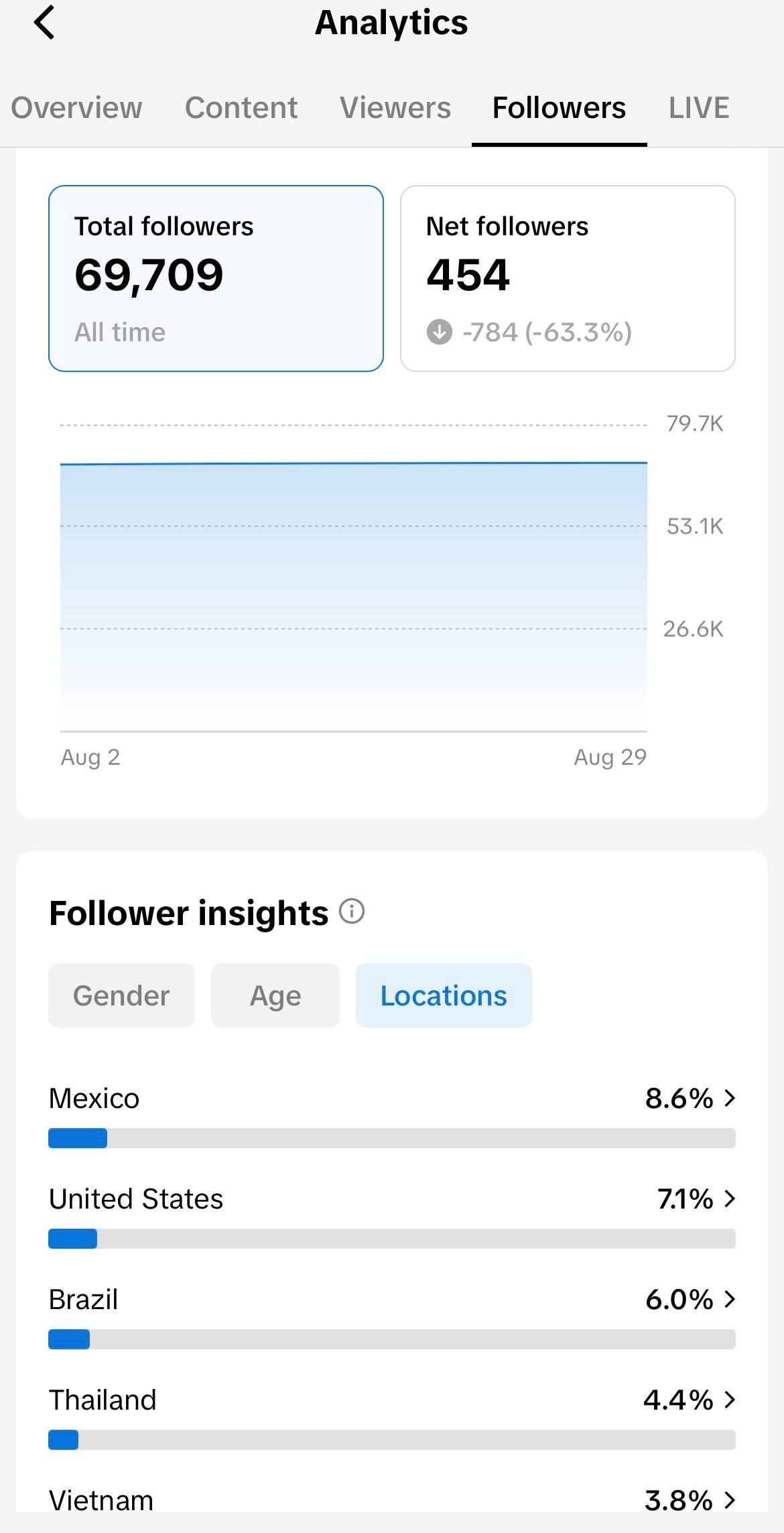Screen dimensions: 784x1533
Task: Open the Follower insights info icon
Action: tap(352, 912)
